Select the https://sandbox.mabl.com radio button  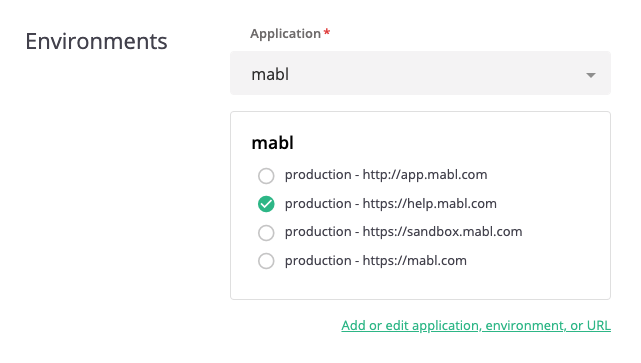(266, 233)
